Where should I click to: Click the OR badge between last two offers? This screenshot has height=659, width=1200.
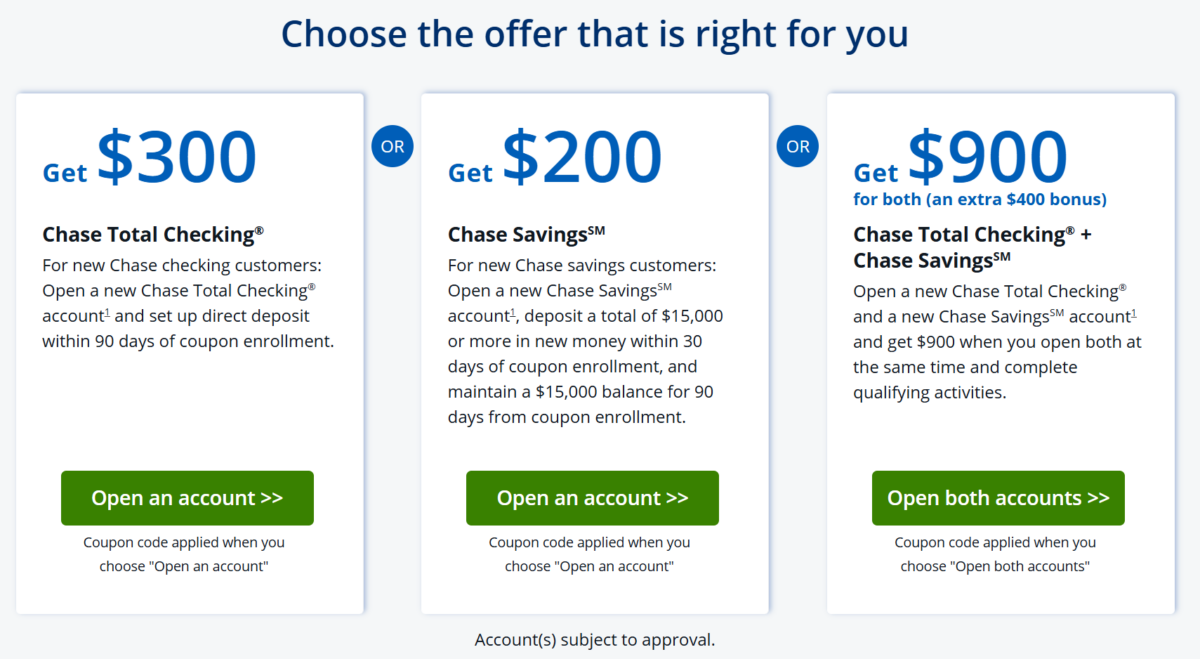(x=797, y=146)
